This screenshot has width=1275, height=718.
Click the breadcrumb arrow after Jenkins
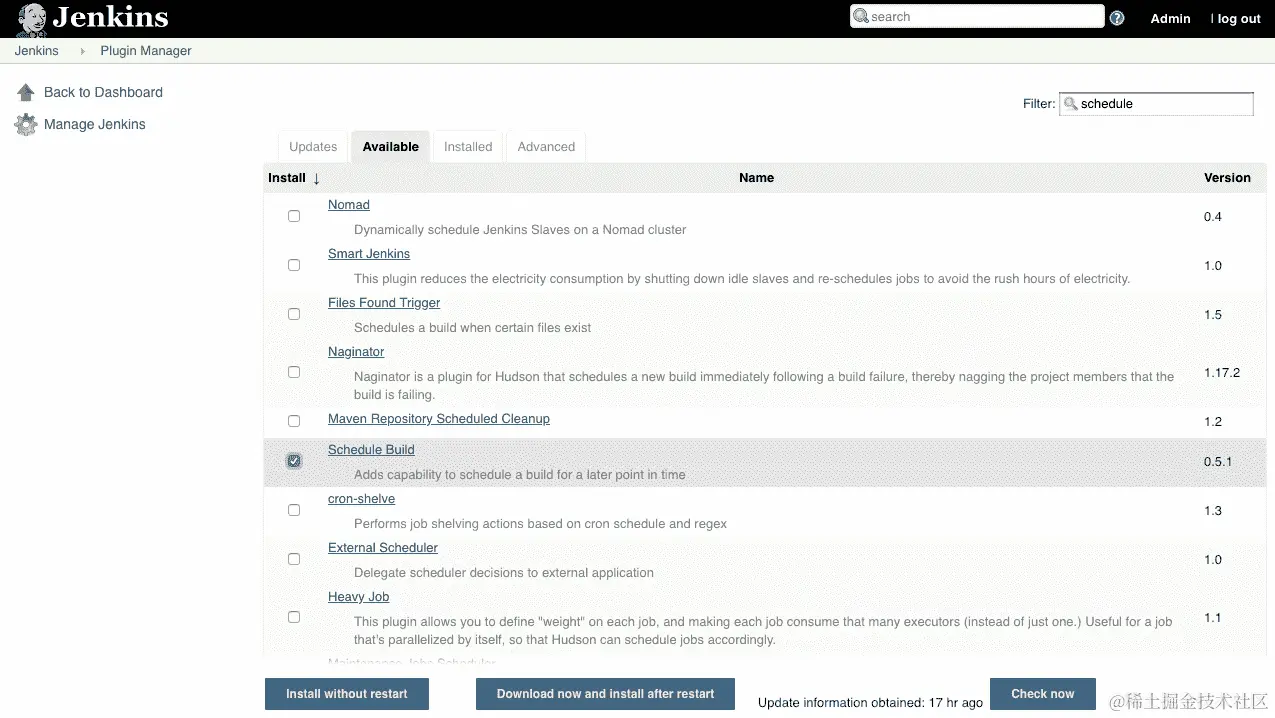(82, 51)
